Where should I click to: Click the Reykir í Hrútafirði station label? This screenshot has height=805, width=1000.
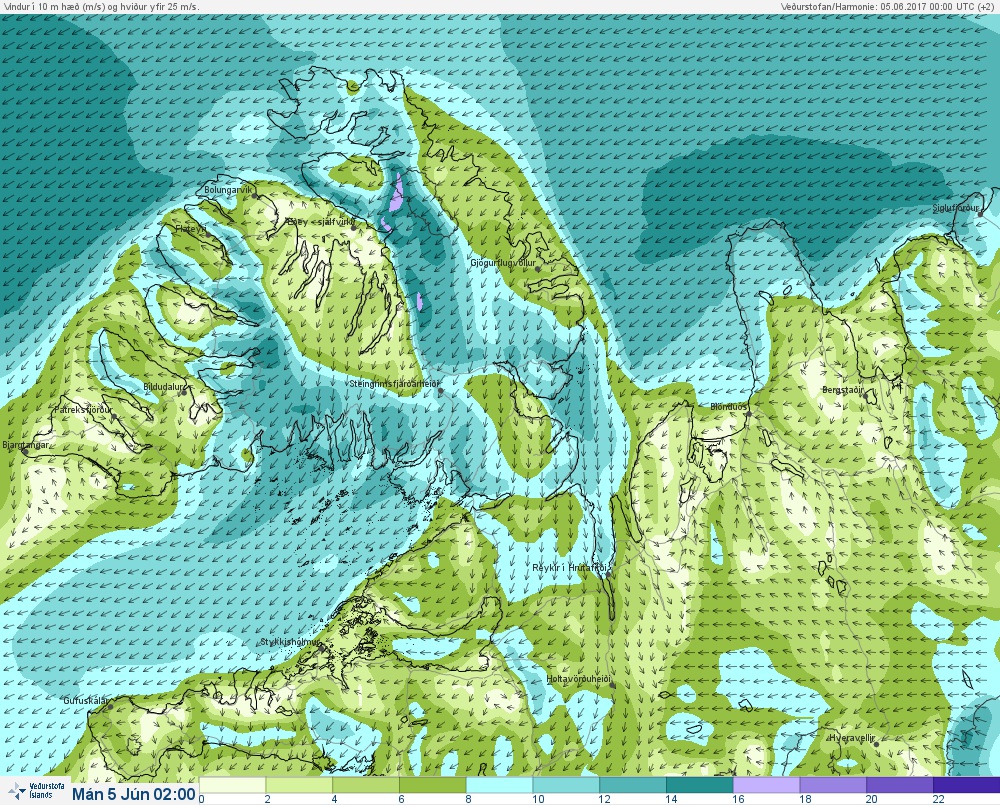(x=571, y=568)
